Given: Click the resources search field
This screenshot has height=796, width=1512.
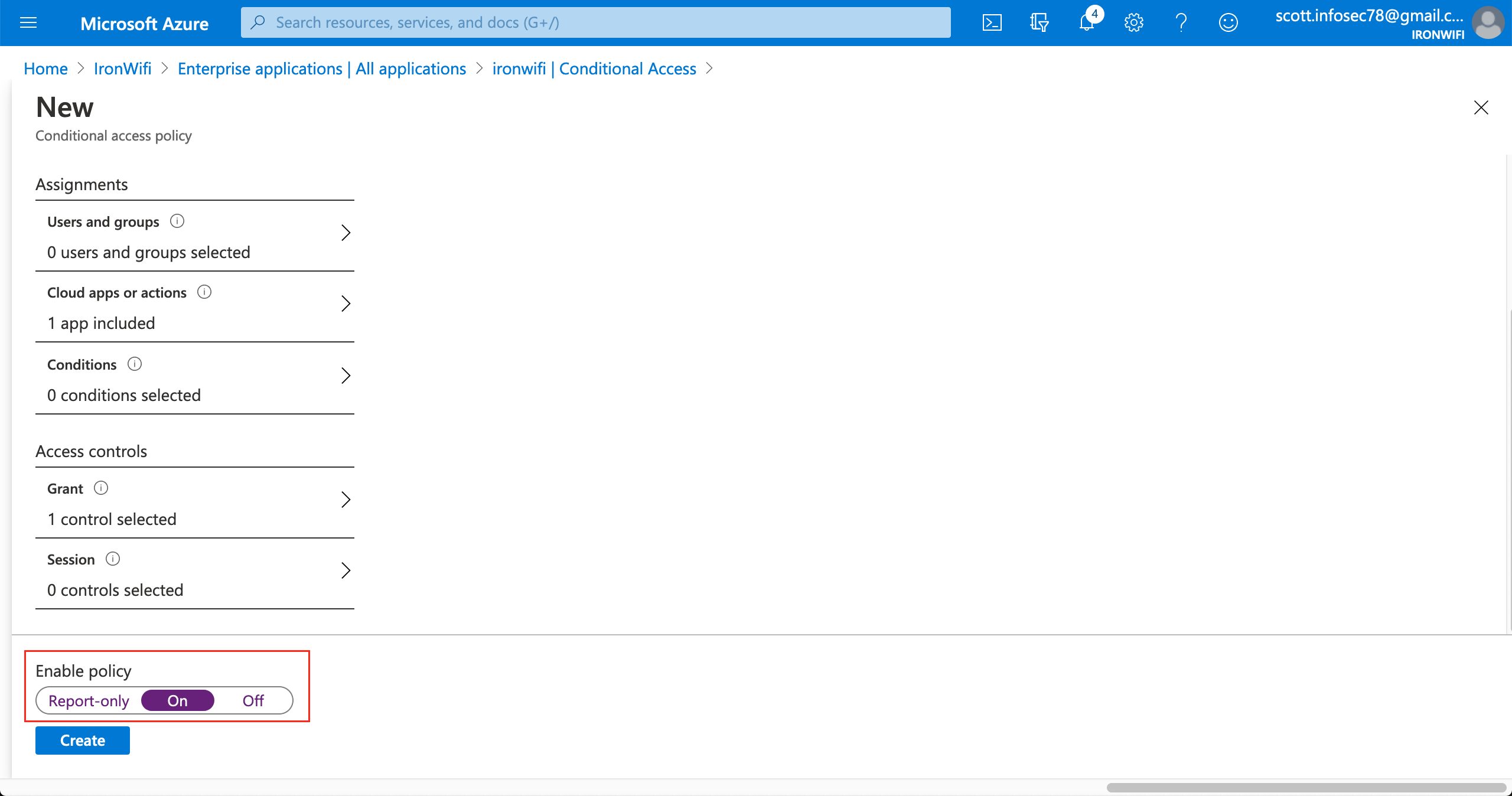Looking at the screenshot, I should (x=591, y=22).
